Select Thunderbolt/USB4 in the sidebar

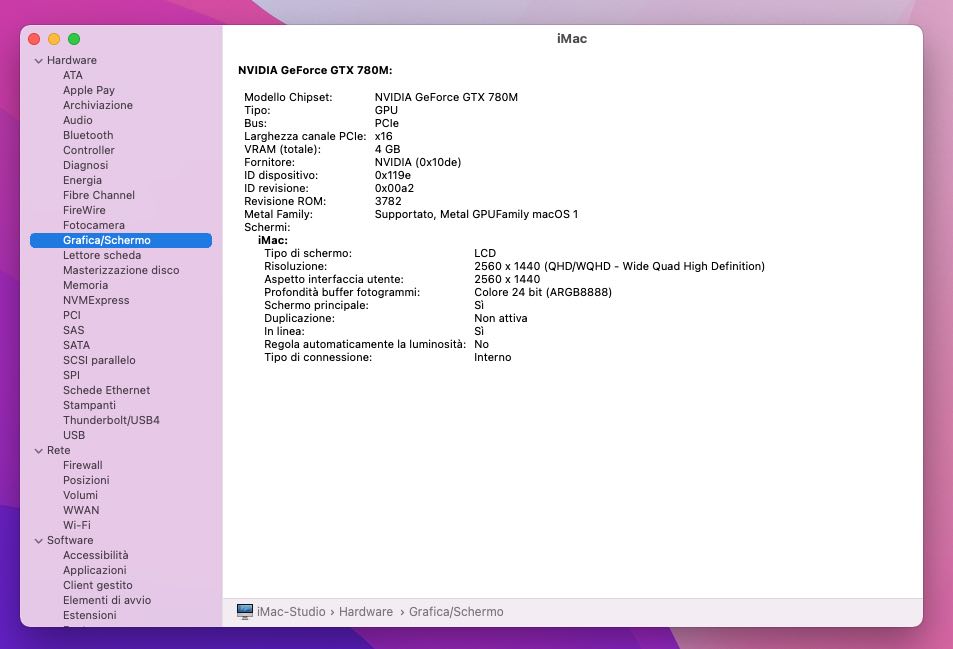[x=111, y=420]
